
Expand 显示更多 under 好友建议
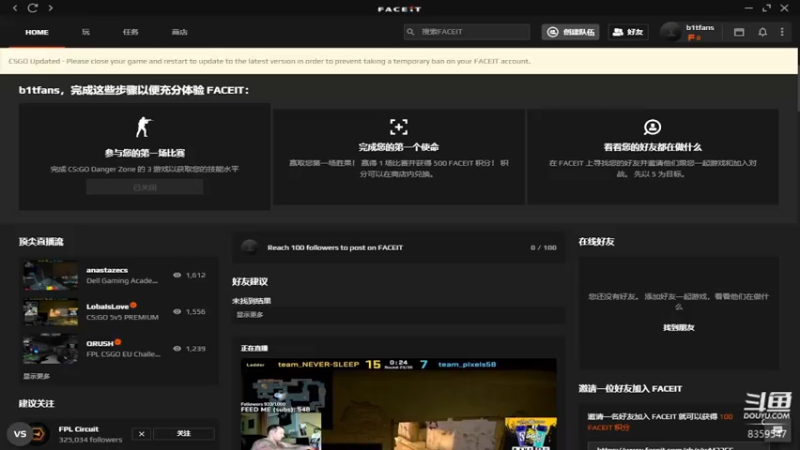click(249, 315)
